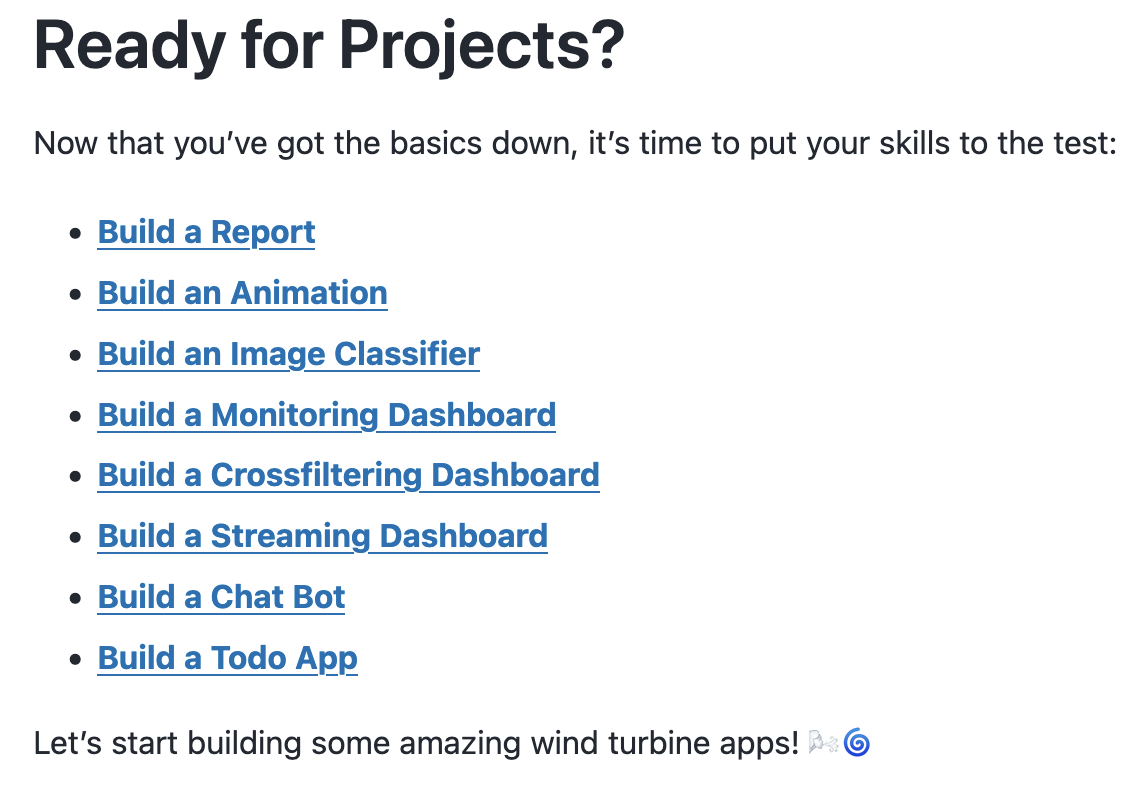Go to Build an Image Classifier
The image size is (1136, 794).
[x=288, y=354]
